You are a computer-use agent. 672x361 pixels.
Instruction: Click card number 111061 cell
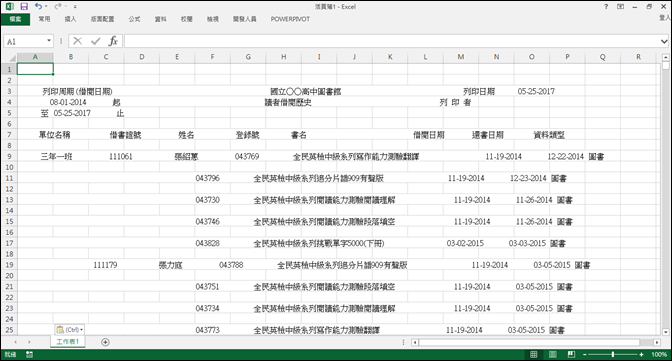120,156
